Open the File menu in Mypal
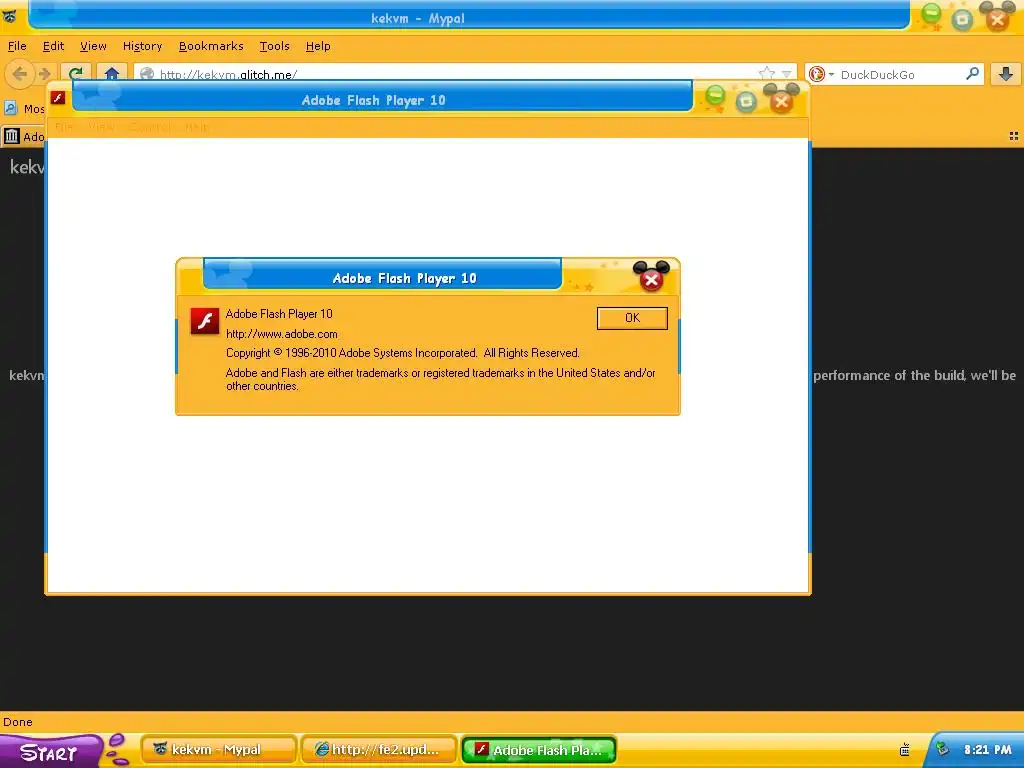The height and width of the screenshot is (768, 1024). point(17,46)
